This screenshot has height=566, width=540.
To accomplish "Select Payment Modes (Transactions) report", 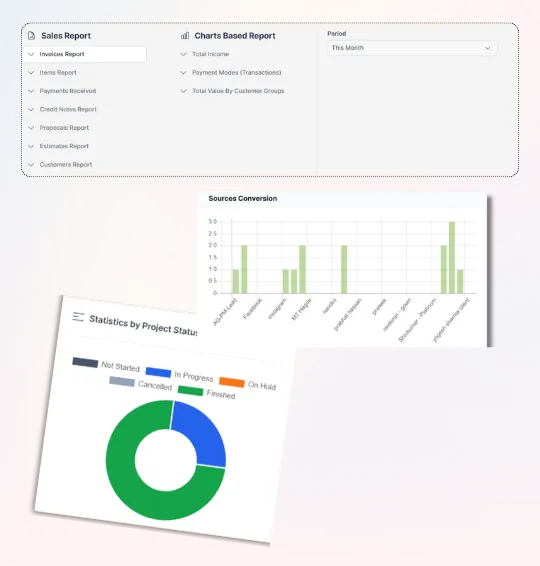I will point(237,73).
